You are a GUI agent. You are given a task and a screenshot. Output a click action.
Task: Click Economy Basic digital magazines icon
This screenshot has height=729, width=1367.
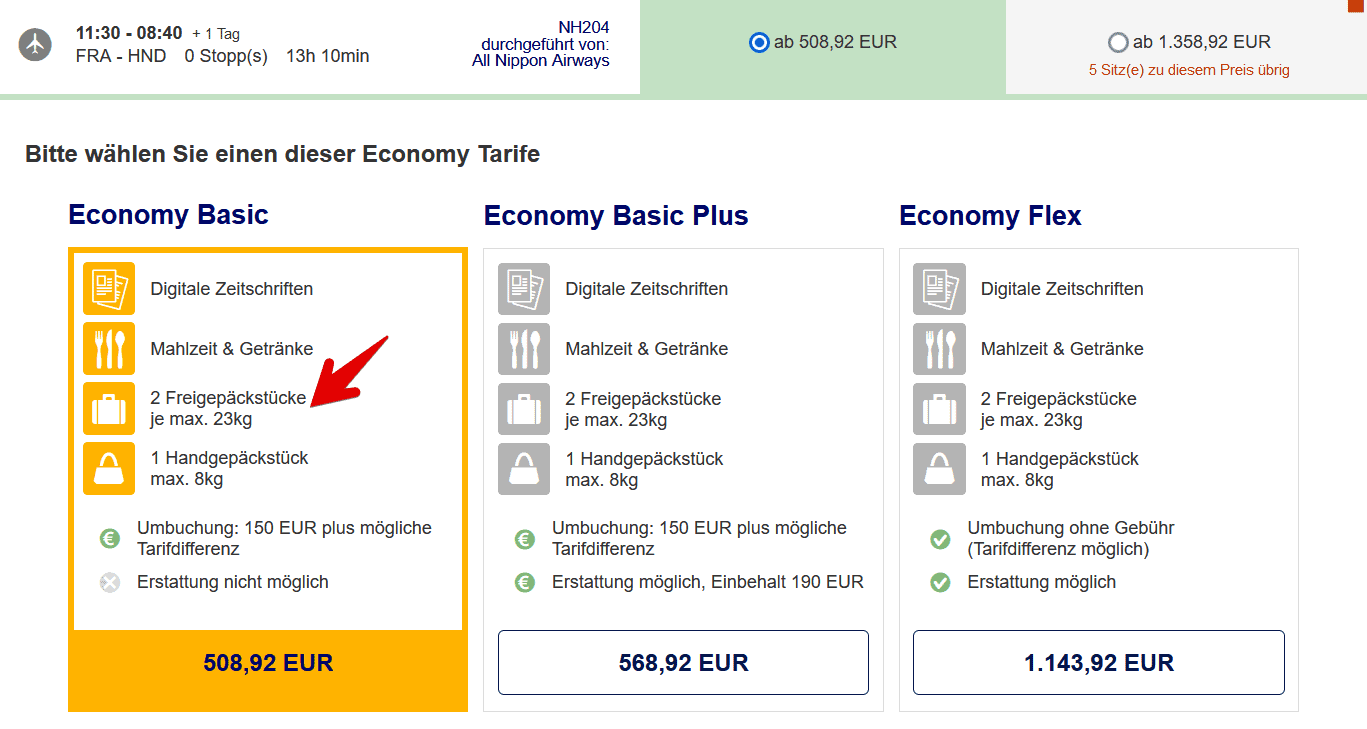click(x=109, y=288)
